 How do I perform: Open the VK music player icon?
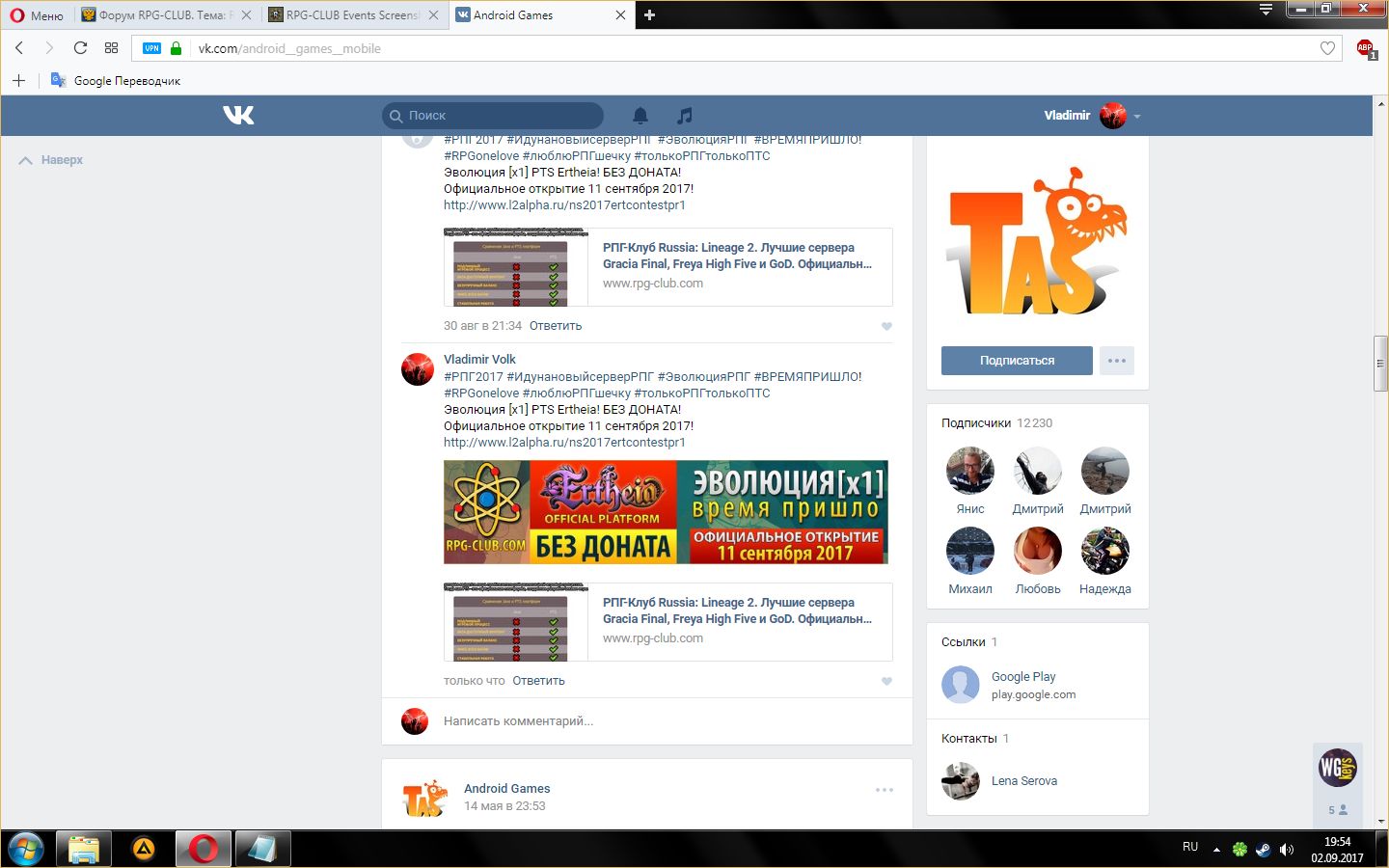point(685,116)
